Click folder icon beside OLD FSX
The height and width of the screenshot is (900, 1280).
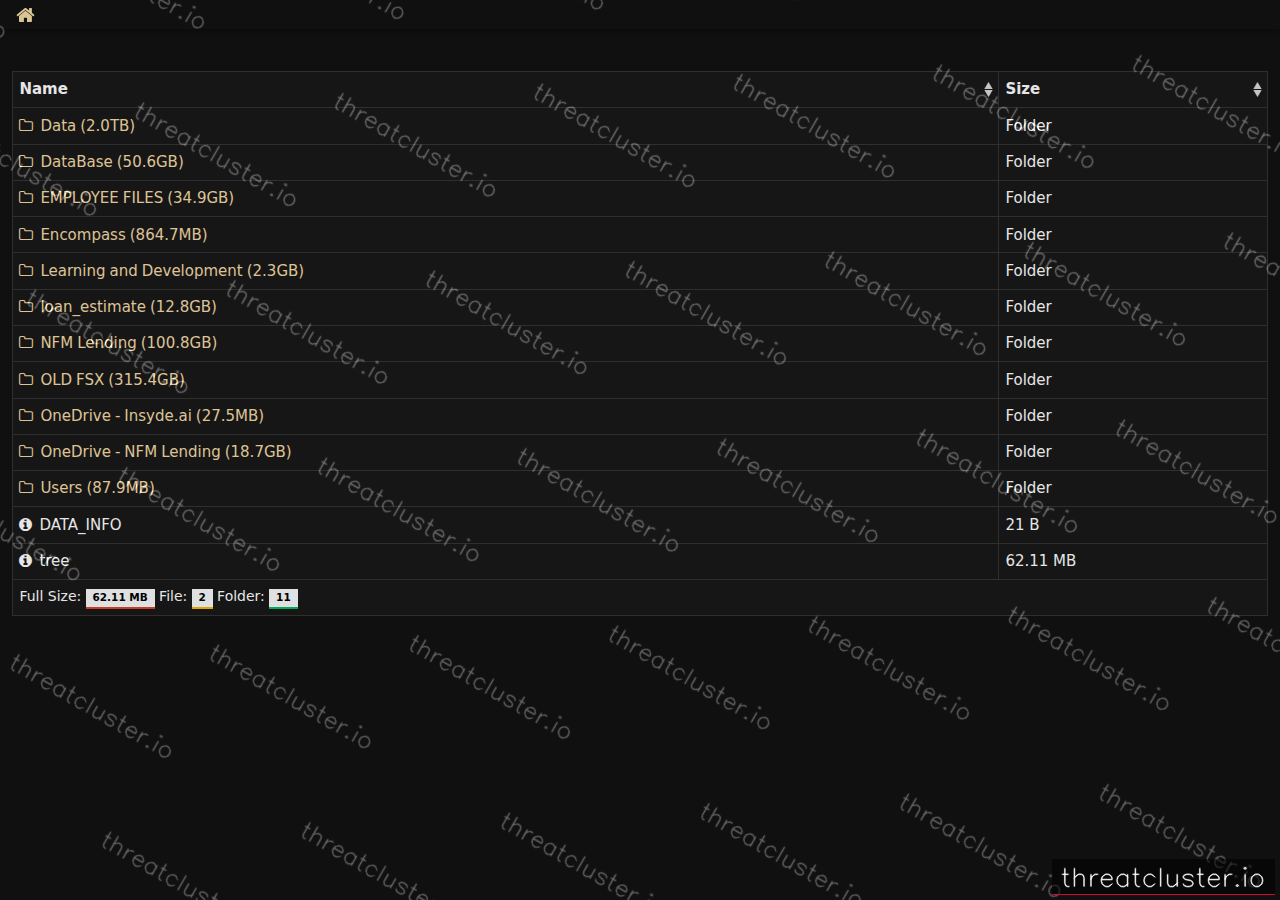(26, 380)
